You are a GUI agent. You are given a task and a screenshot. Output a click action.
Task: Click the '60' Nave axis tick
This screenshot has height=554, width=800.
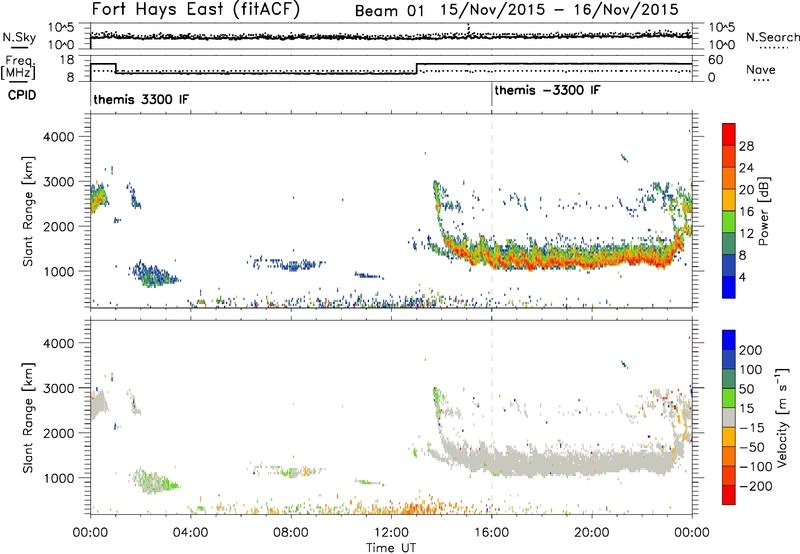point(716,60)
